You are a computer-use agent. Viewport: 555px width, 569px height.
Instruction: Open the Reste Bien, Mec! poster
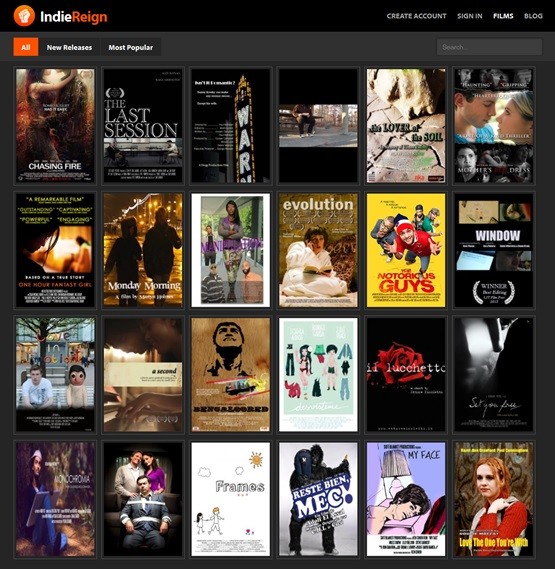tap(318, 499)
